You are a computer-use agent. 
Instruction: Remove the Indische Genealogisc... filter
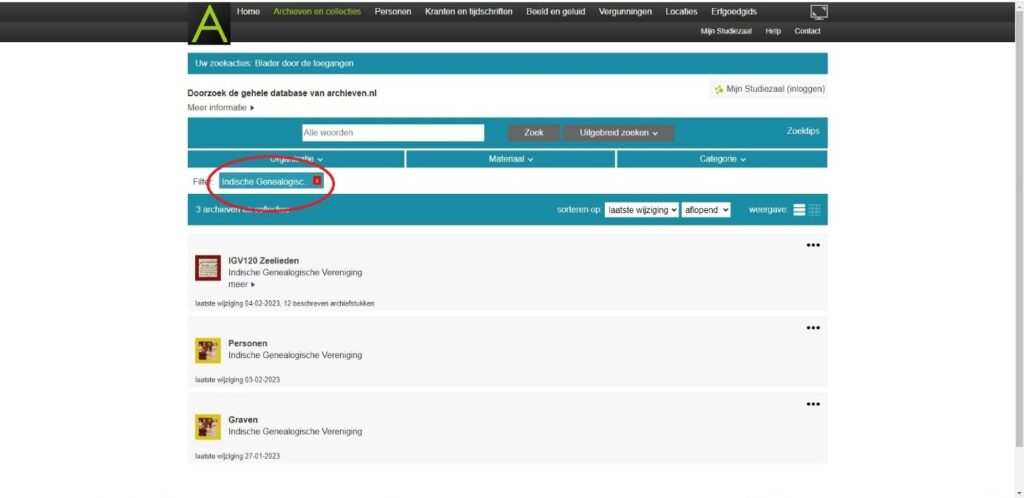pos(317,181)
